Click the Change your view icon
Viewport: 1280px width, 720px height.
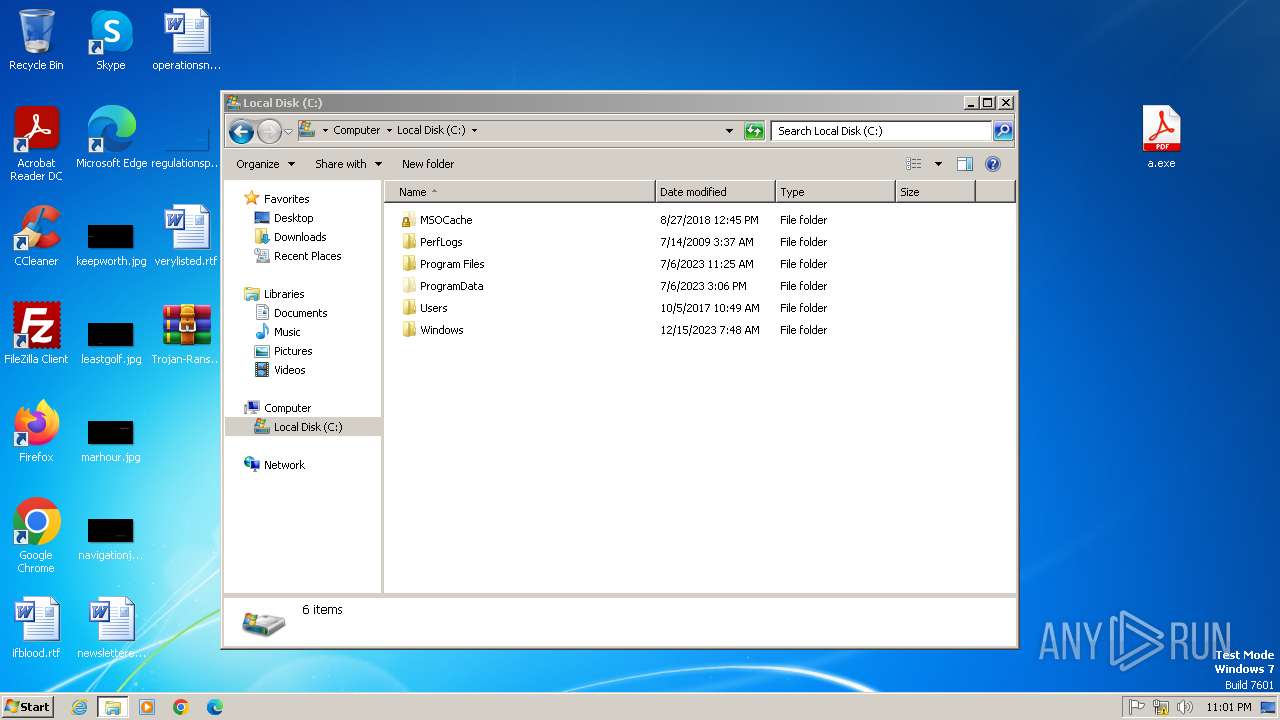[x=914, y=164]
